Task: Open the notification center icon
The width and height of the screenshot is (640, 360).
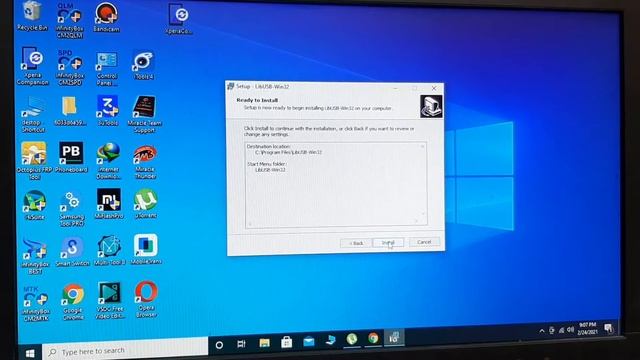Action: pyautogui.click(x=609, y=327)
